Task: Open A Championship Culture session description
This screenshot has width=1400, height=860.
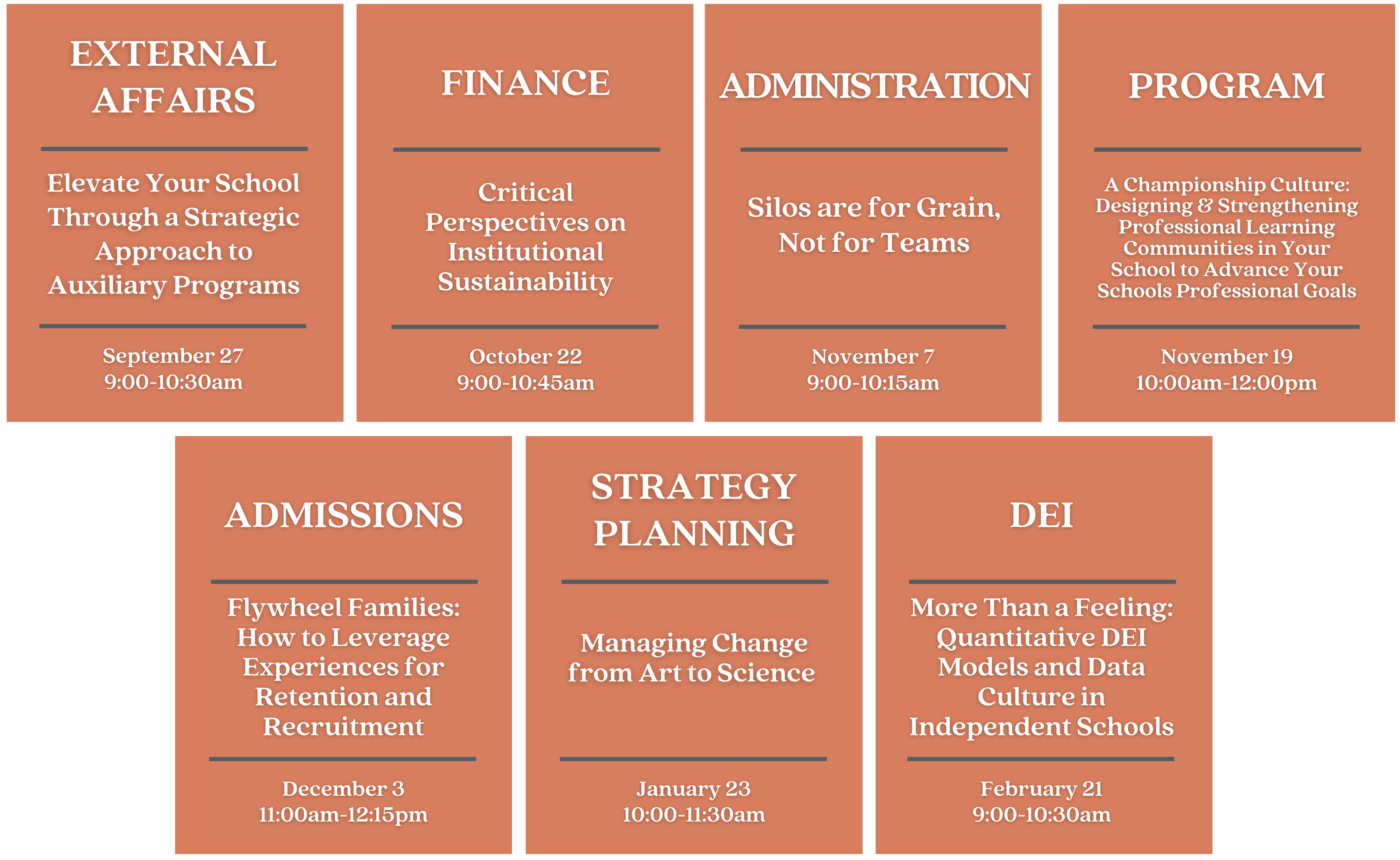Action: click(x=1227, y=237)
